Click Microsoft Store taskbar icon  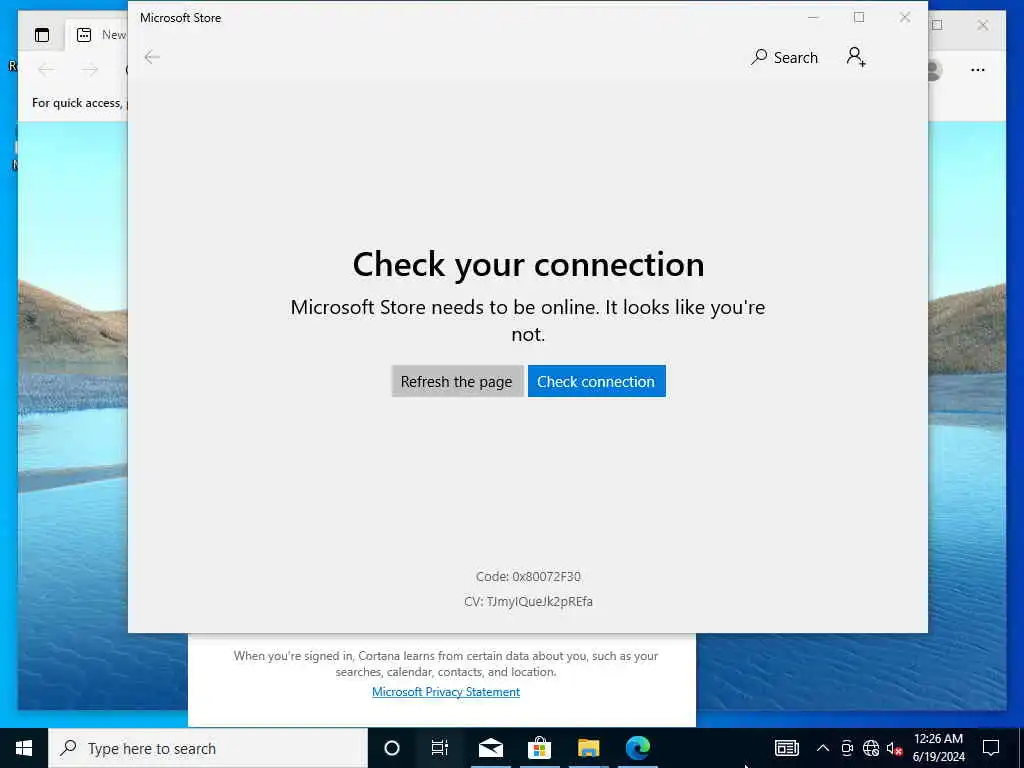[x=539, y=748]
